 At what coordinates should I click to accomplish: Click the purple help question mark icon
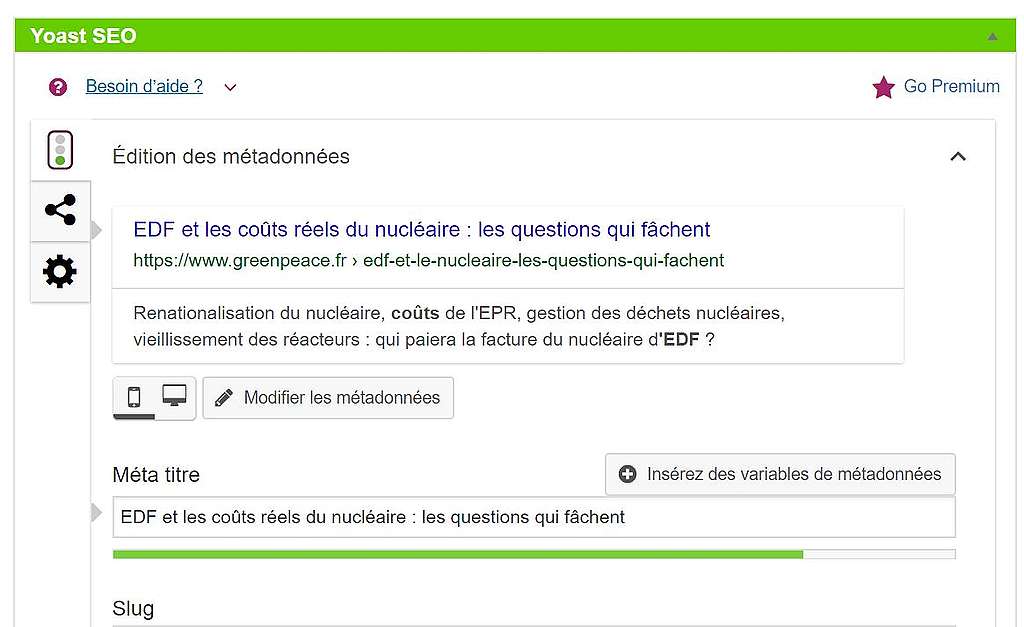[58, 87]
